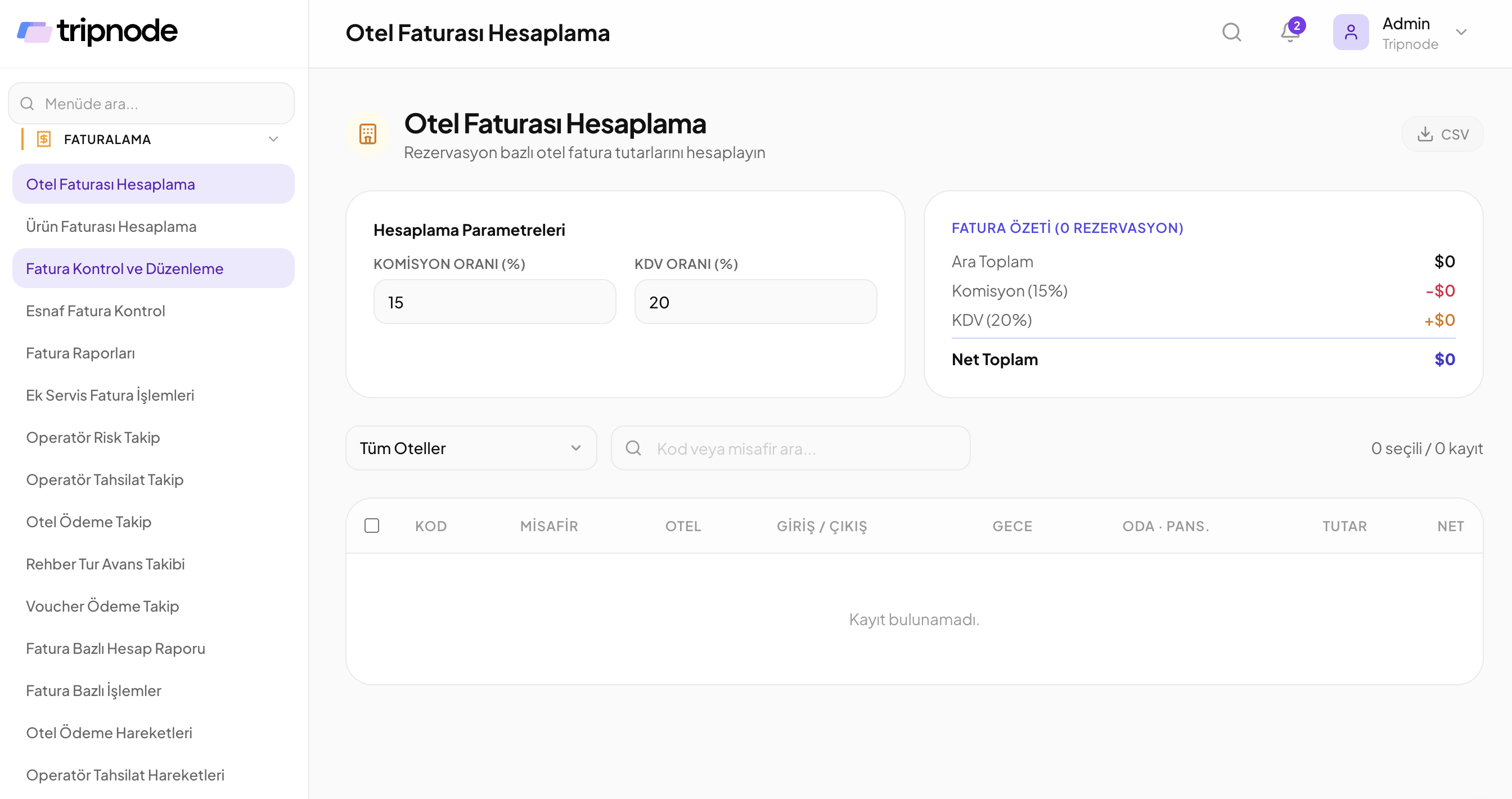This screenshot has width=1512, height=799.
Task: Open the Tüm Oteller hotel dropdown
Action: 471,448
